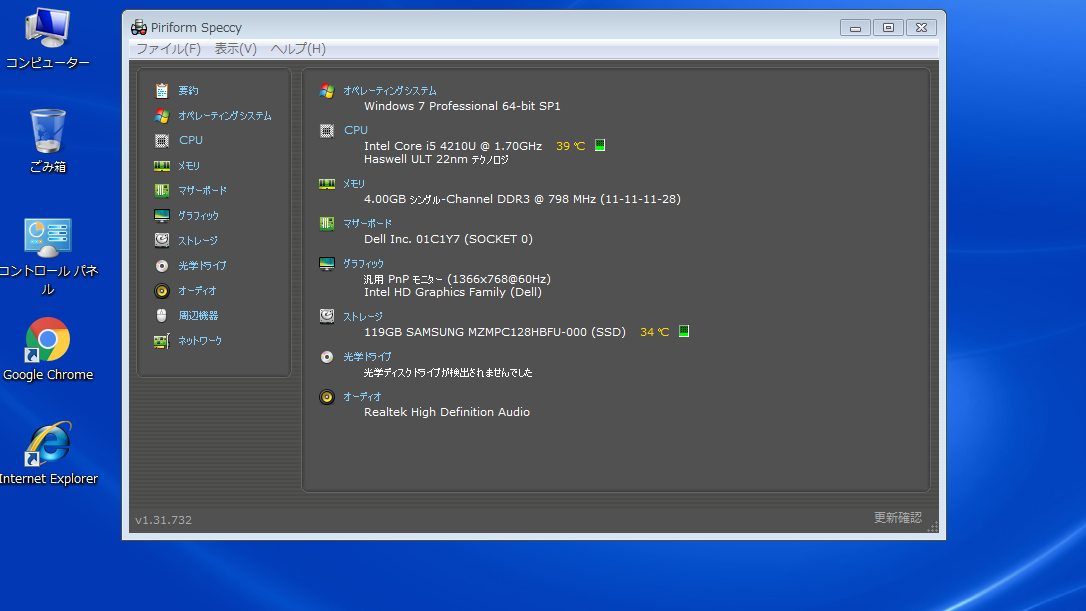Click the 光学ドライブ heading link in summary

(368, 357)
